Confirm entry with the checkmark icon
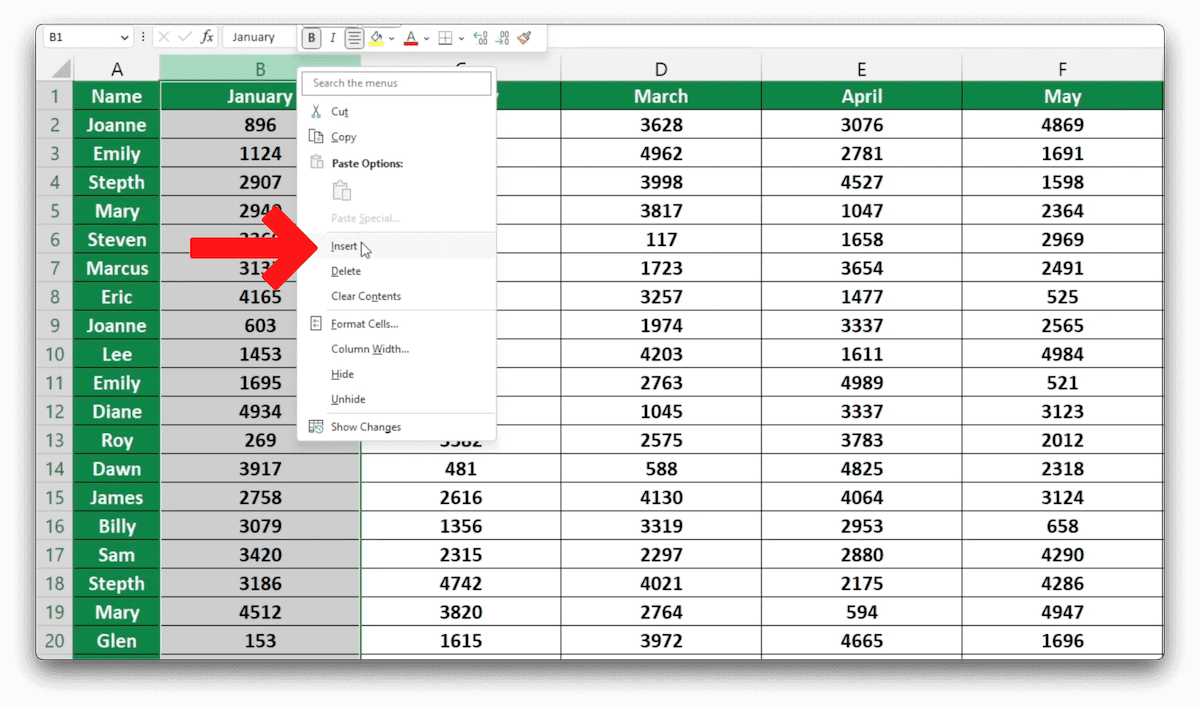 pyautogui.click(x=184, y=37)
